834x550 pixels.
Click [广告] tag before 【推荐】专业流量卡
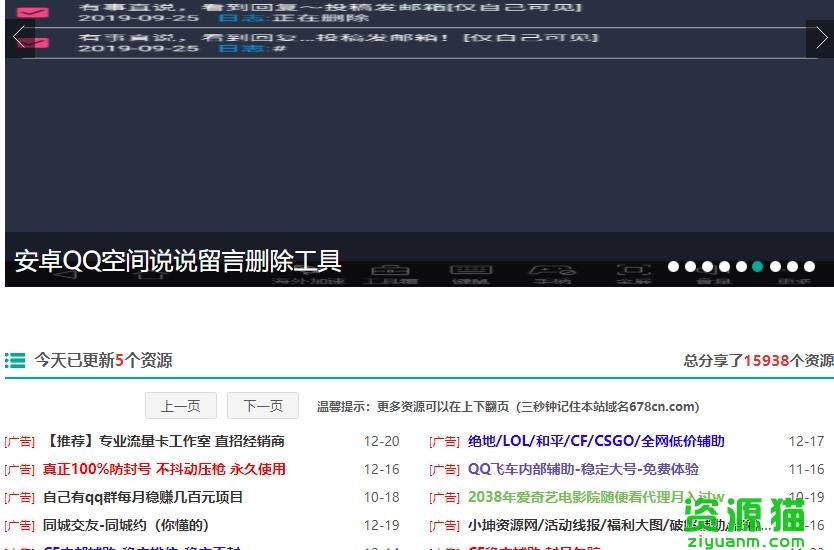pyautogui.click(x=20, y=441)
